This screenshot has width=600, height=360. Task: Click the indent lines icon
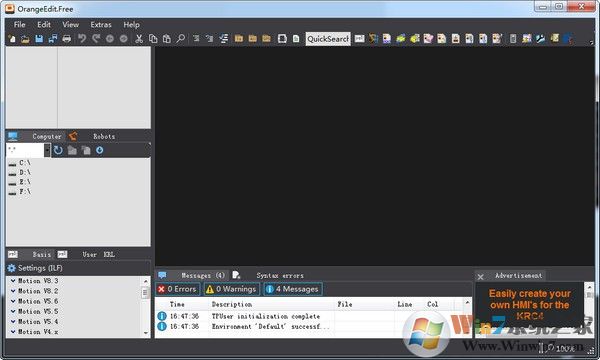pos(196,39)
